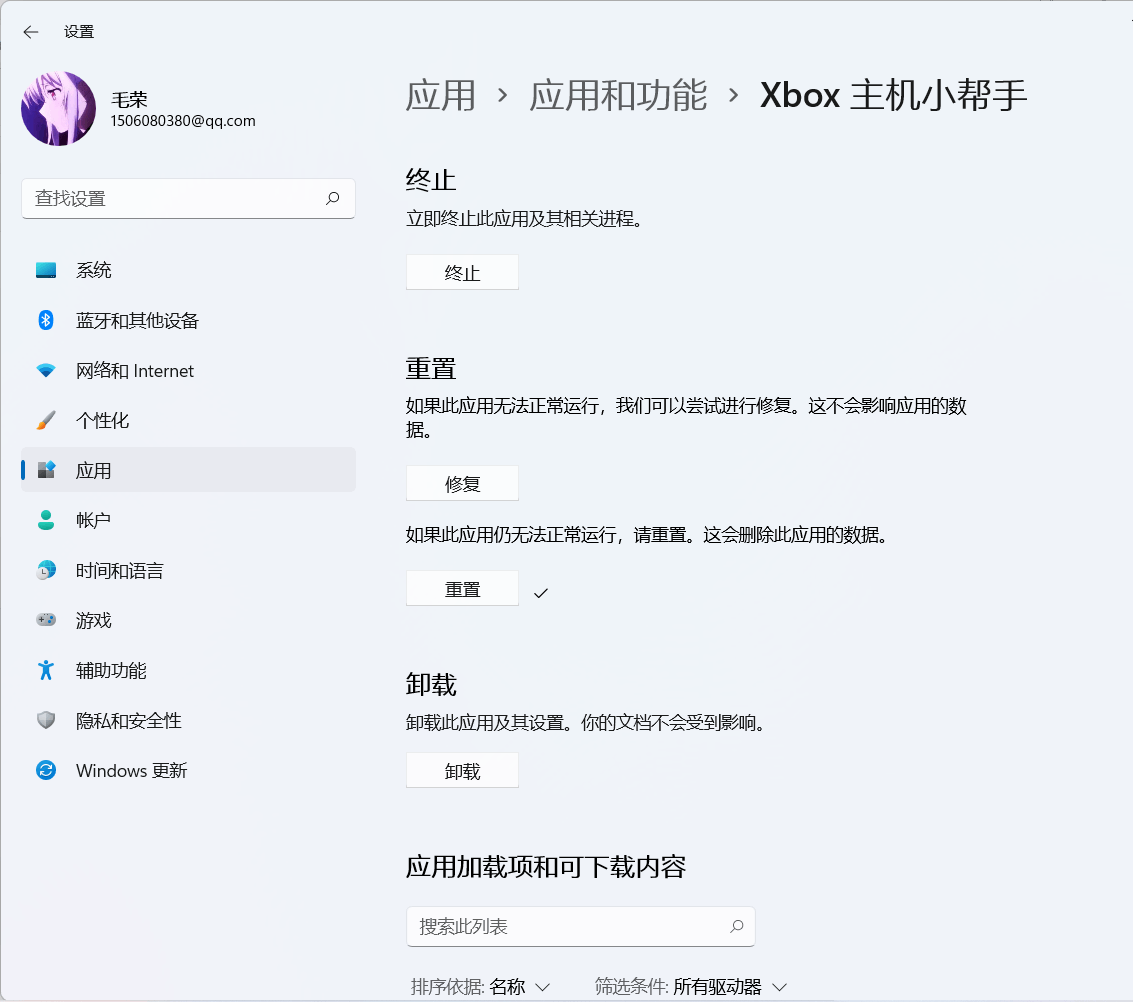Image resolution: width=1133 pixels, height=1002 pixels.
Task: Open 系统 settings category
Action: pos(188,270)
